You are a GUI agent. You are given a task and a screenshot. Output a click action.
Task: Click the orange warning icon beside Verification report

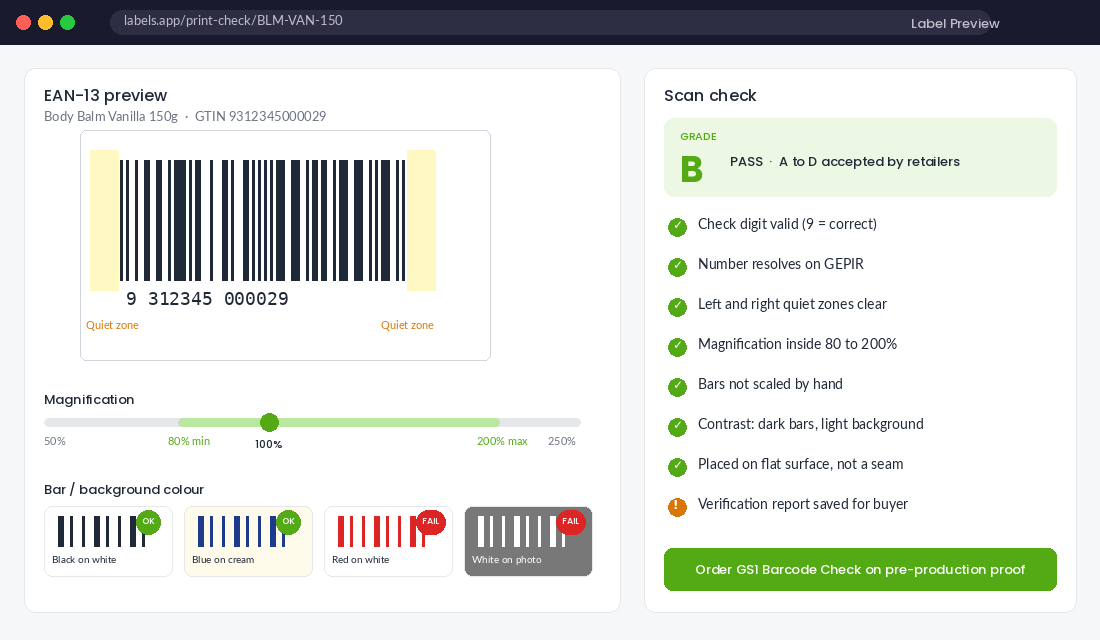(x=677, y=507)
